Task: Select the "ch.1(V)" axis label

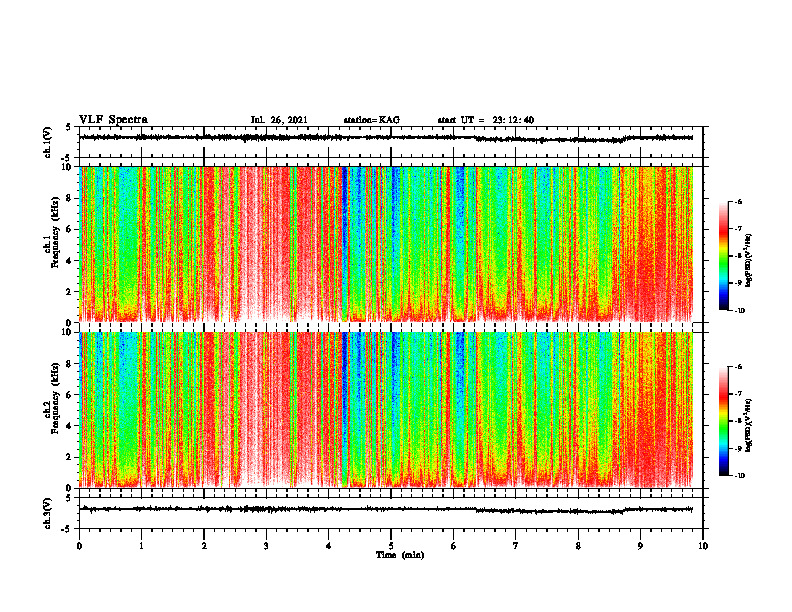Action: click(48, 142)
